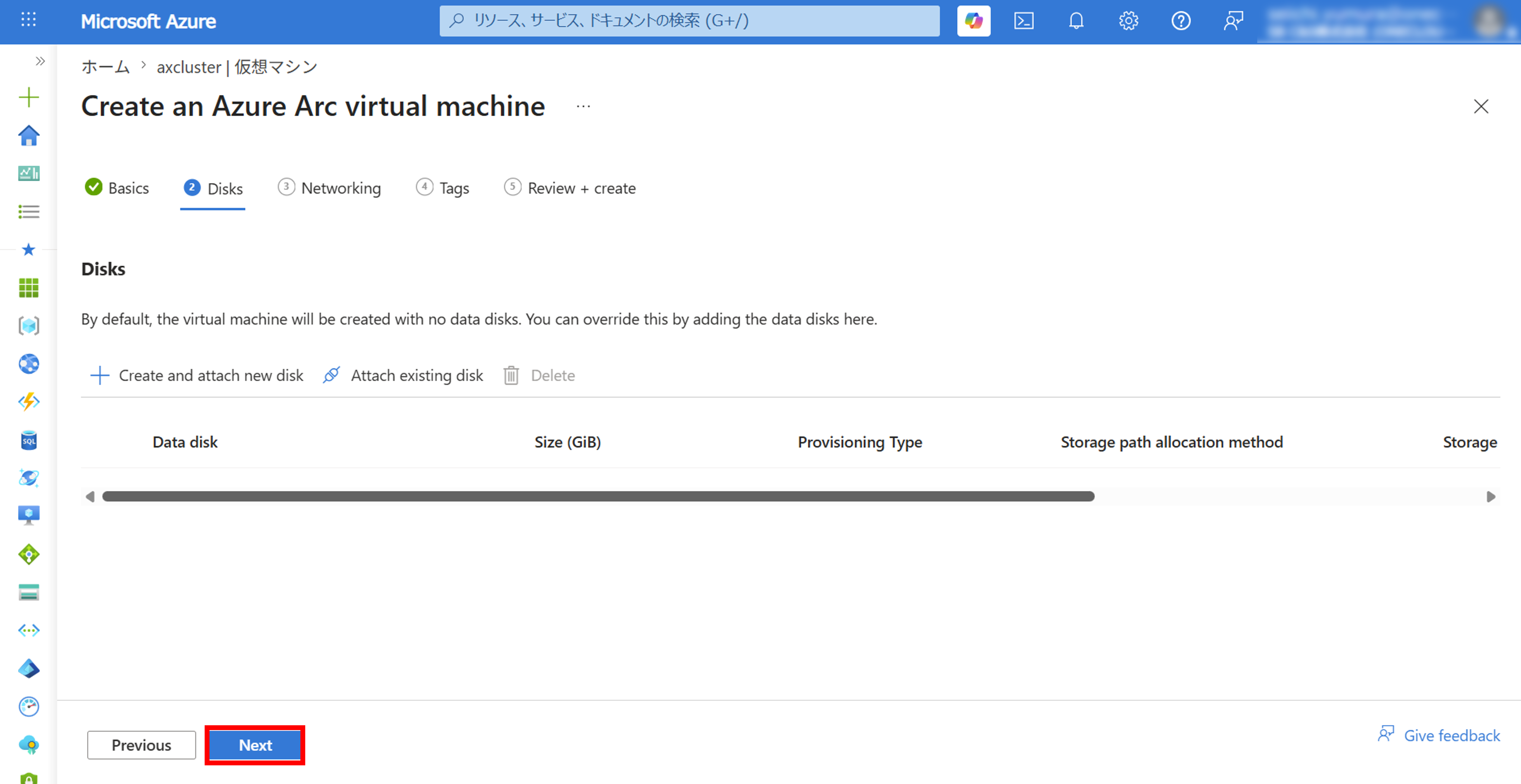Open Advisor cloud icon in the sidebar
Screen dimensions: 1521x784
(x=28, y=745)
